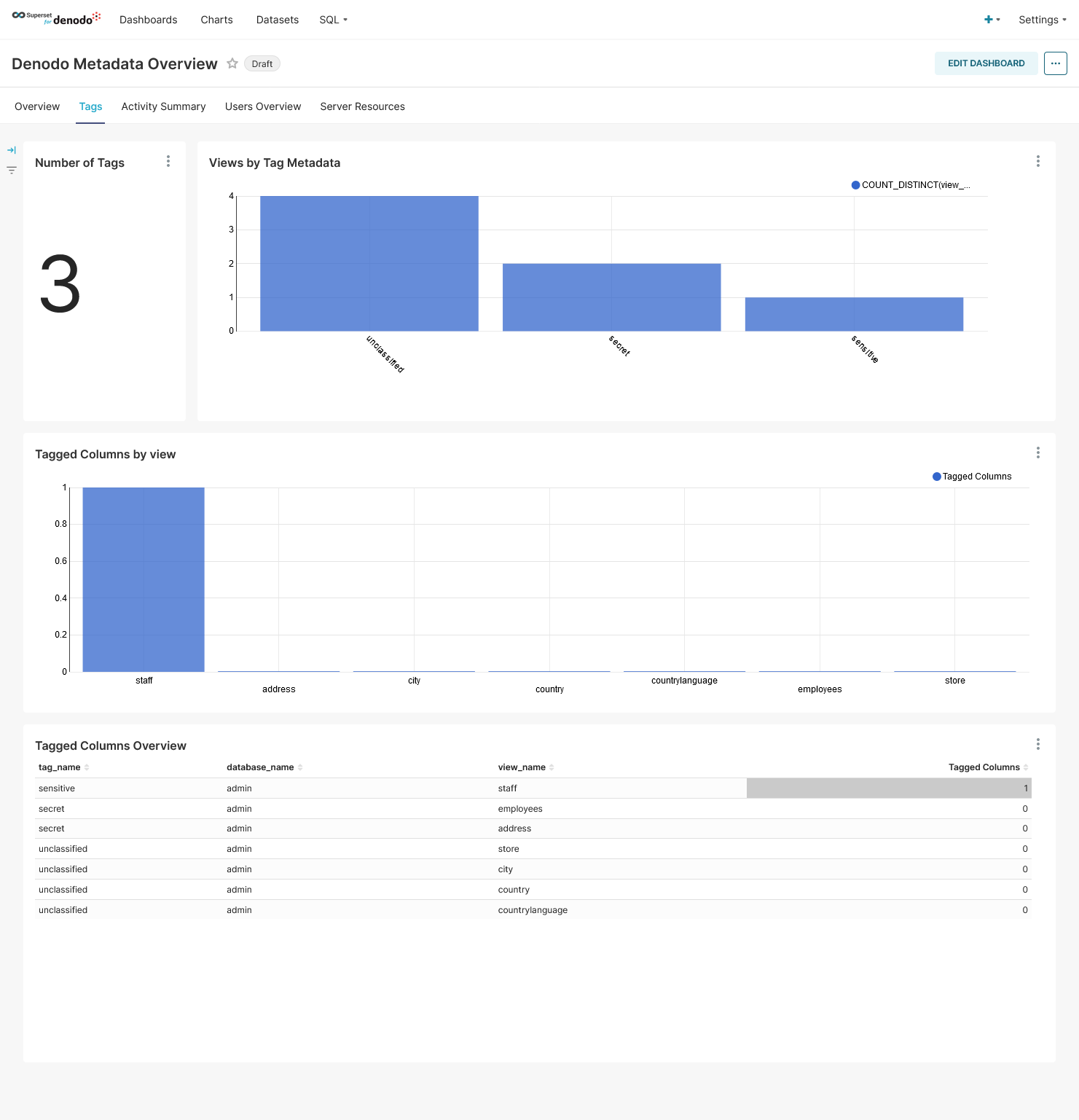Sort the table by the Tagged Columns header
This screenshot has width=1079, height=1120.
point(988,767)
